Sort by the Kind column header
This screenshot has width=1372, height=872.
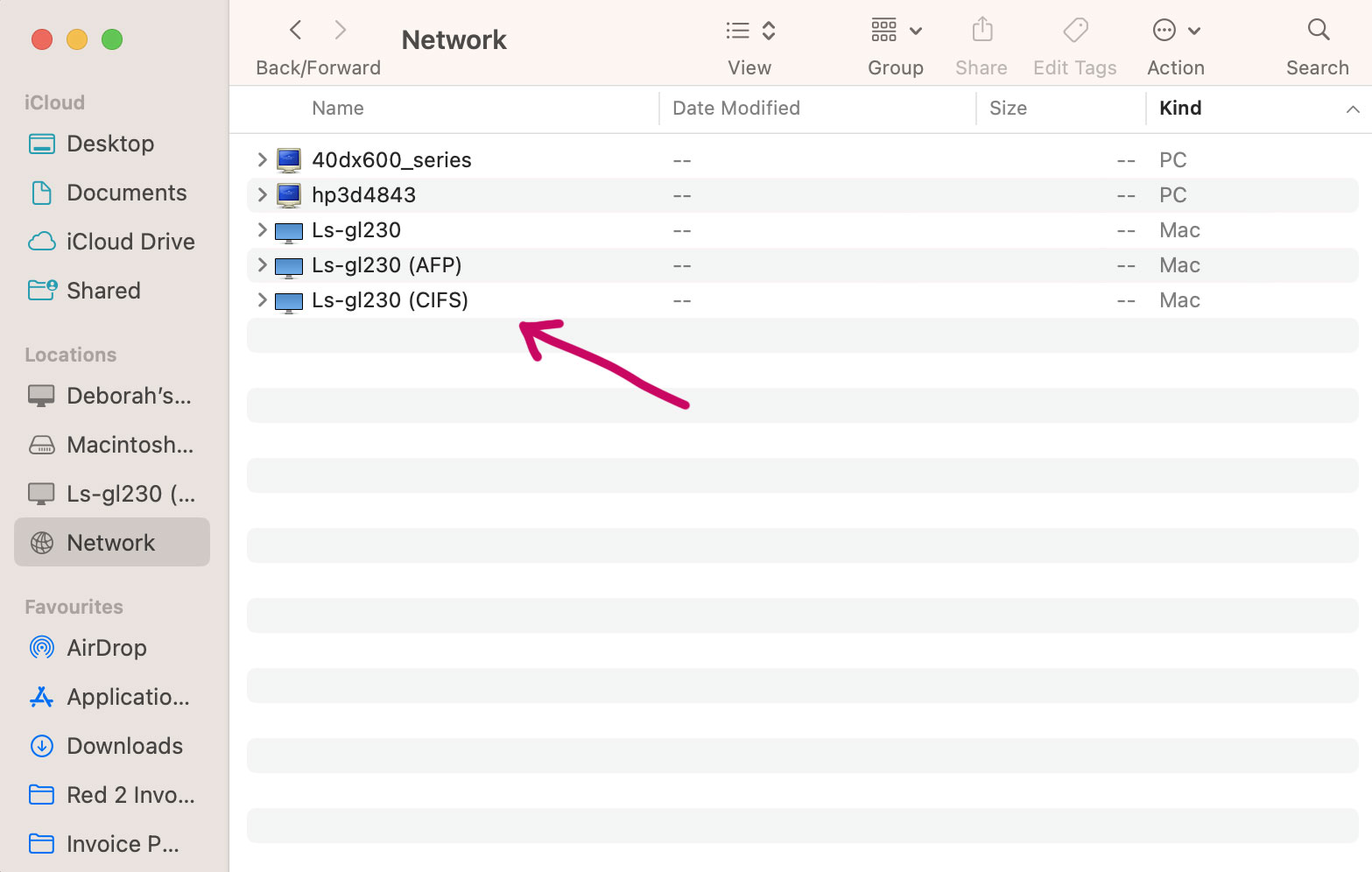pyautogui.click(x=1179, y=109)
